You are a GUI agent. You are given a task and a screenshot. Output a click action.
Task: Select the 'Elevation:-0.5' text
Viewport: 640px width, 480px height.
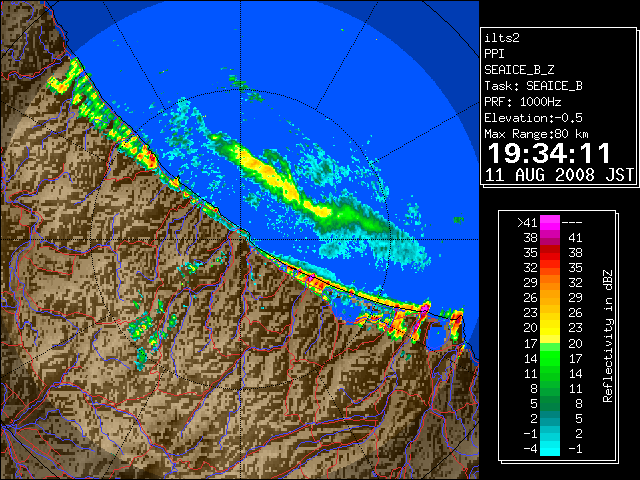pyautogui.click(x=533, y=118)
